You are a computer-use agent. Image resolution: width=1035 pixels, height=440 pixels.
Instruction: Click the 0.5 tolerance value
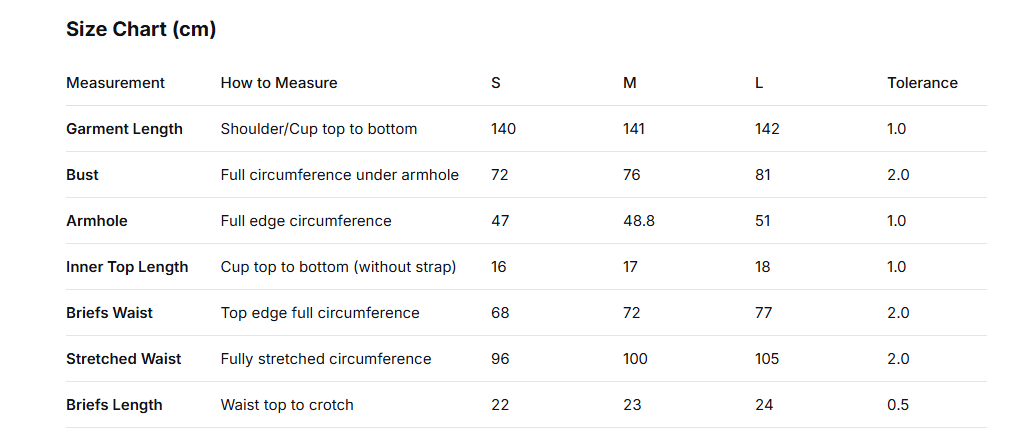point(898,405)
